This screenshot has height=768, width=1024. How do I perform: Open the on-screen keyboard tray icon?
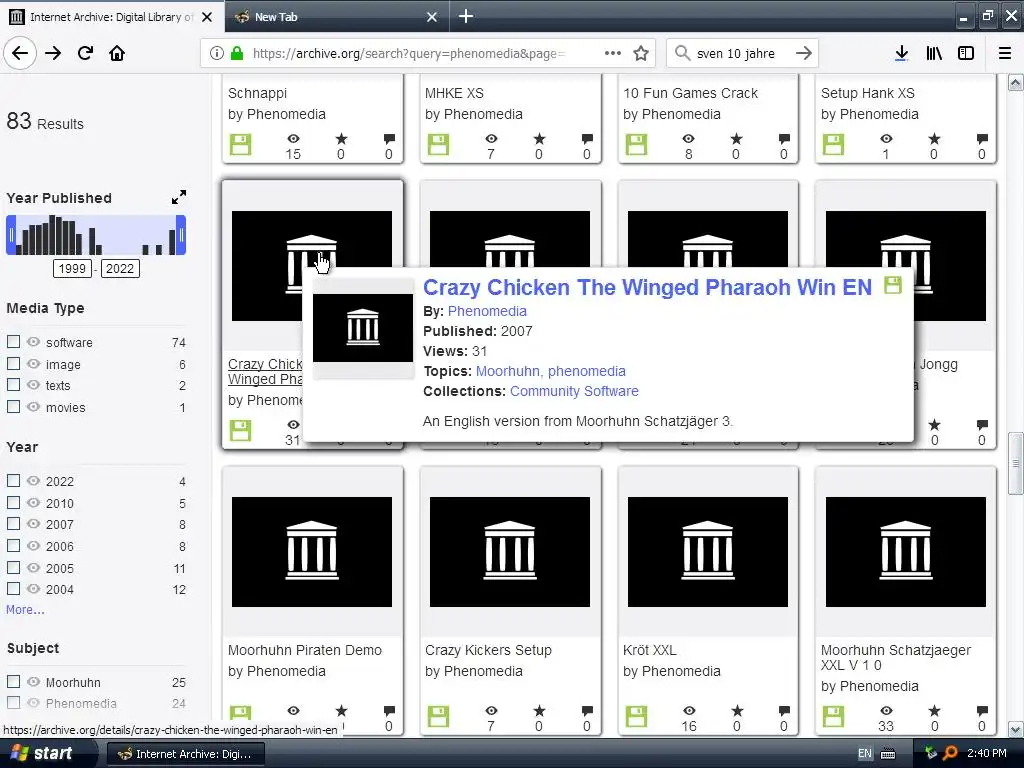888,754
